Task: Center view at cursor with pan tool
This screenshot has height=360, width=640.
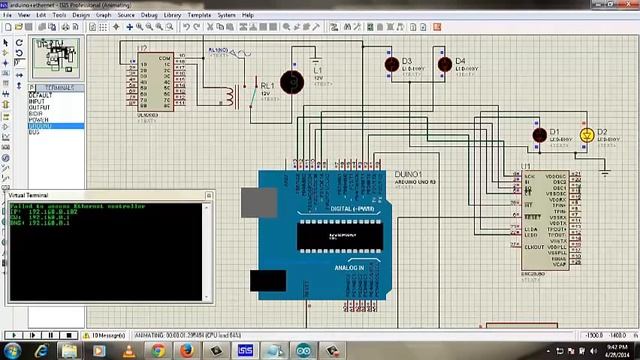Action: [x=129, y=27]
